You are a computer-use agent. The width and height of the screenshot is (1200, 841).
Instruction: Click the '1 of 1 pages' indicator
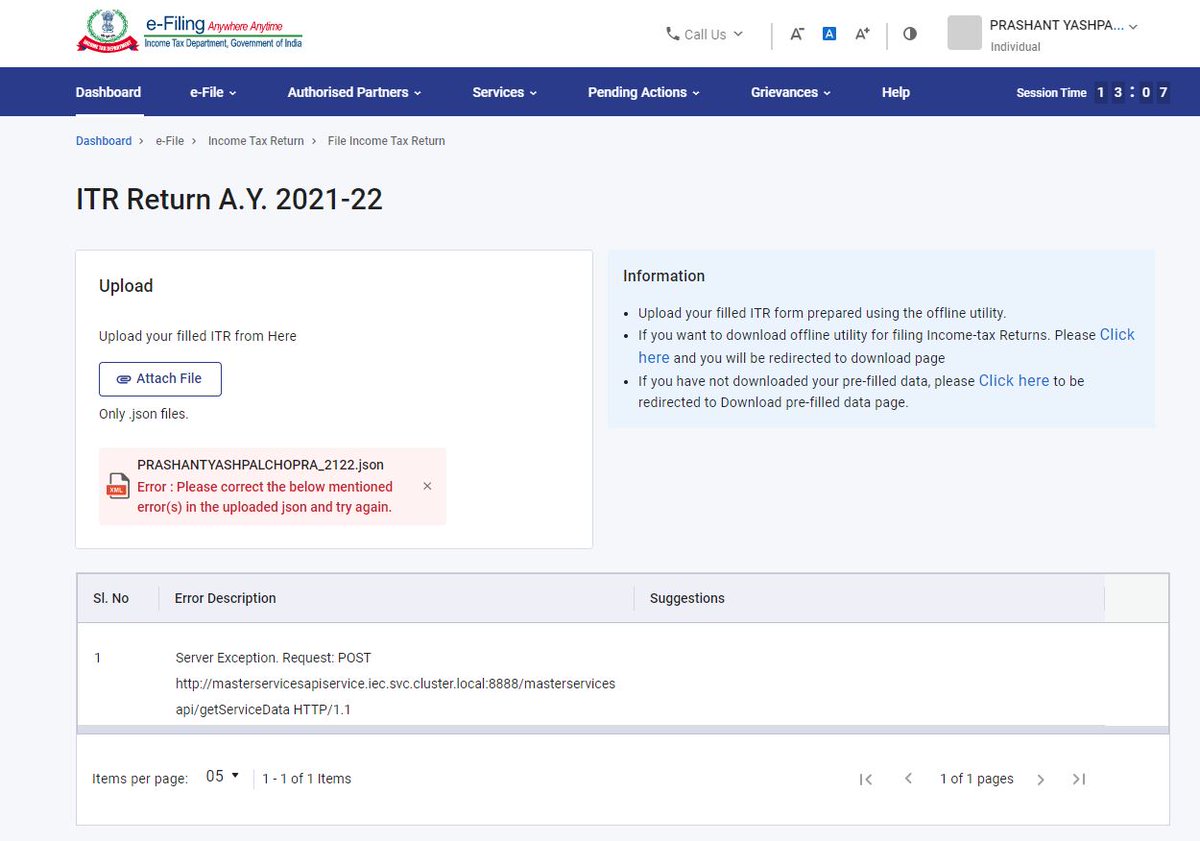click(976, 779)
